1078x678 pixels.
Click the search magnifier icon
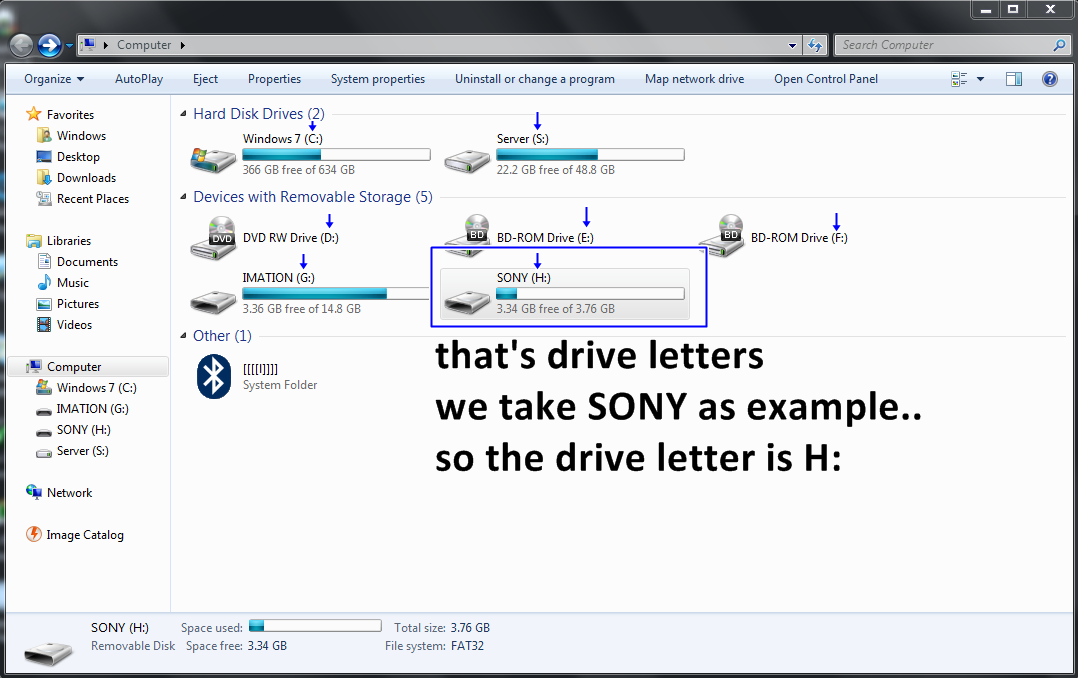1060,45
